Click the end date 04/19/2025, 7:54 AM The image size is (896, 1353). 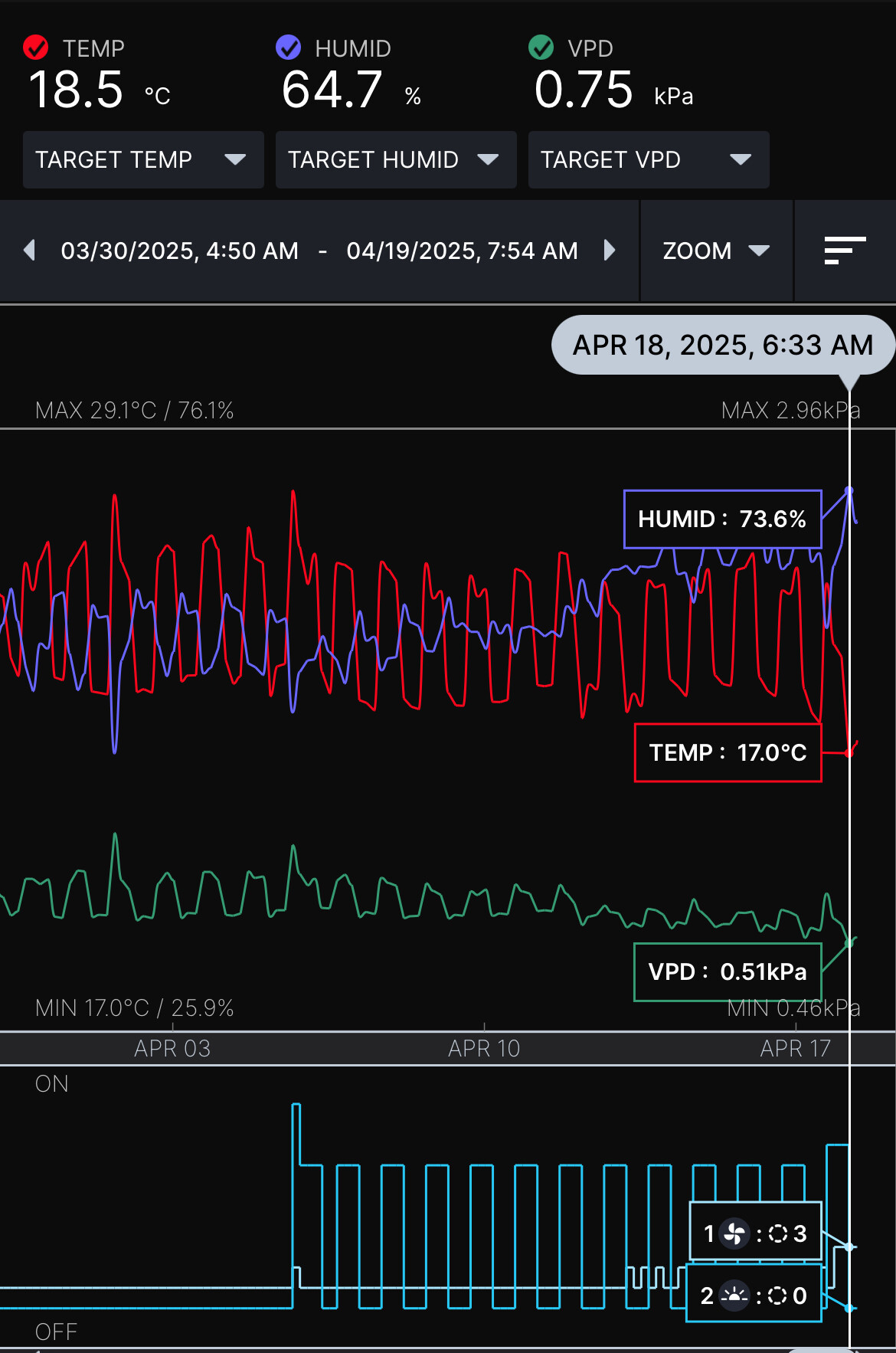click(x=462, y=251)
